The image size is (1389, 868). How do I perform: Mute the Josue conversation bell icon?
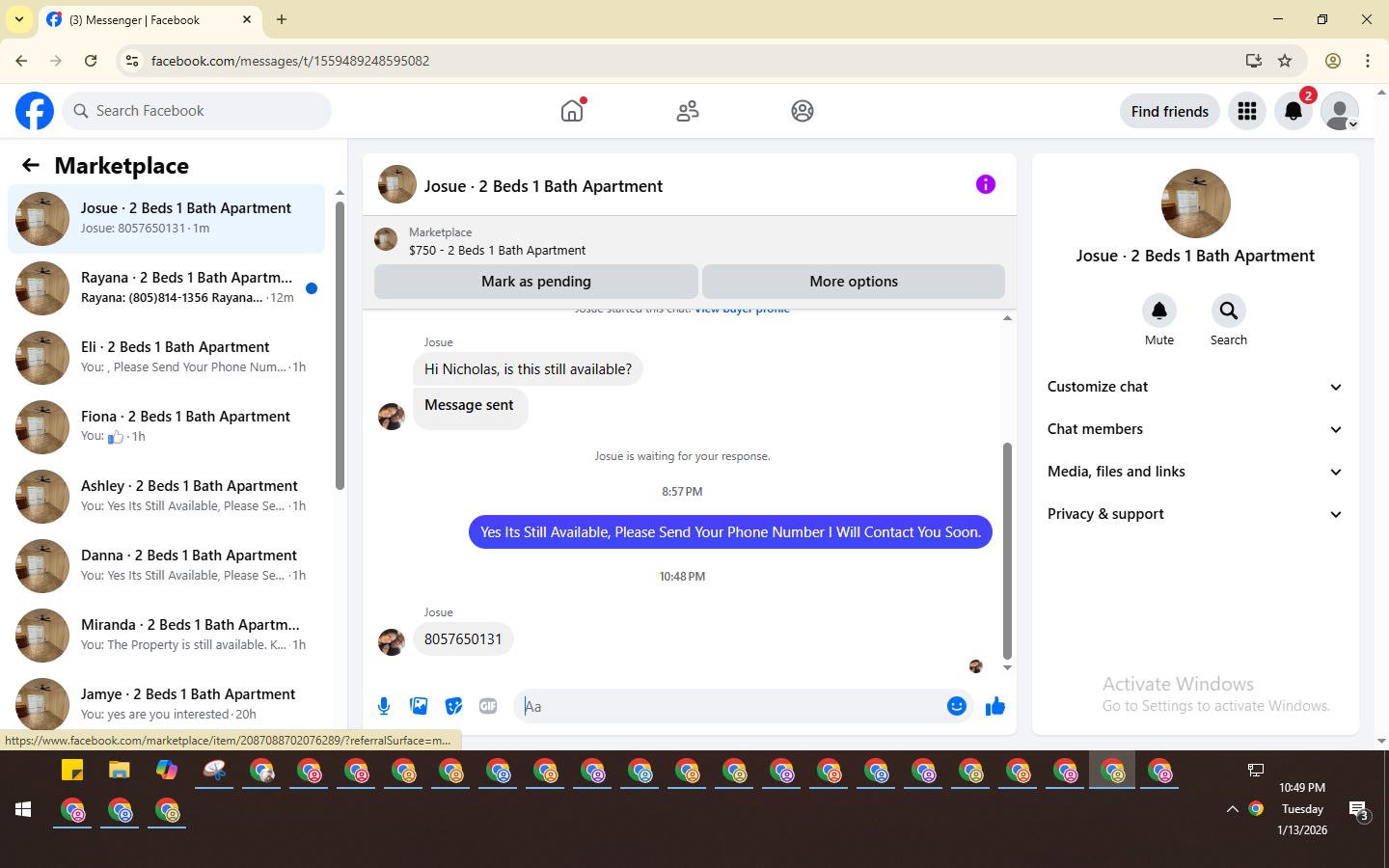(x=1159, y=311)
